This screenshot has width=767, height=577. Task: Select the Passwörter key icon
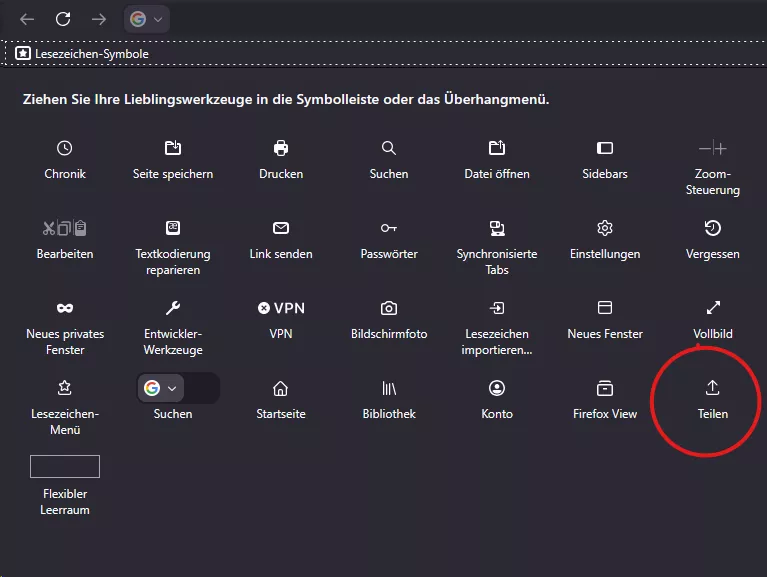click(x=389, y=228)
